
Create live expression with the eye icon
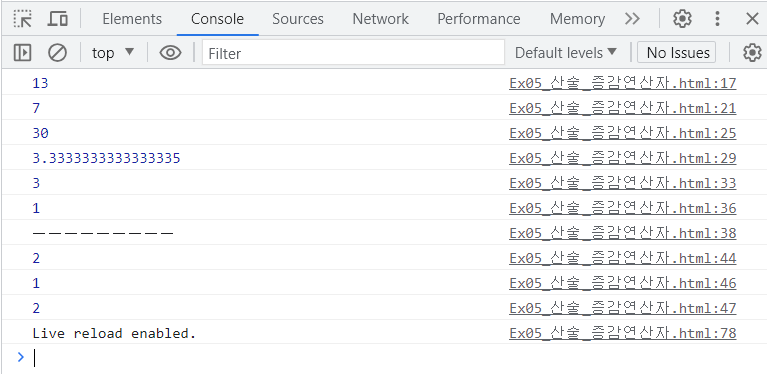[x=170, y=52]
